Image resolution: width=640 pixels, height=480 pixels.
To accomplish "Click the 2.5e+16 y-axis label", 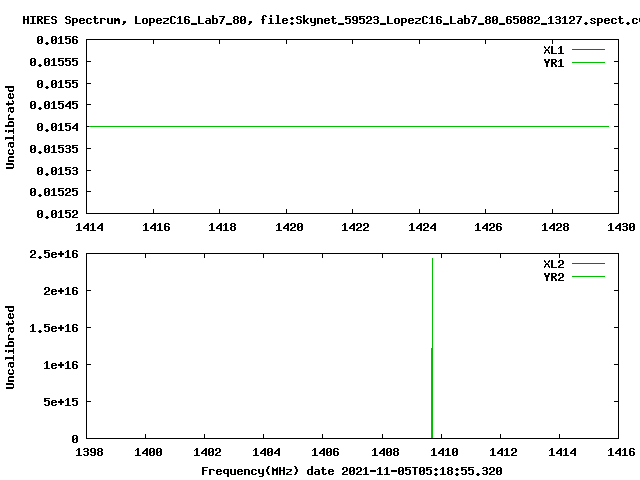I will tap(54, 254).
